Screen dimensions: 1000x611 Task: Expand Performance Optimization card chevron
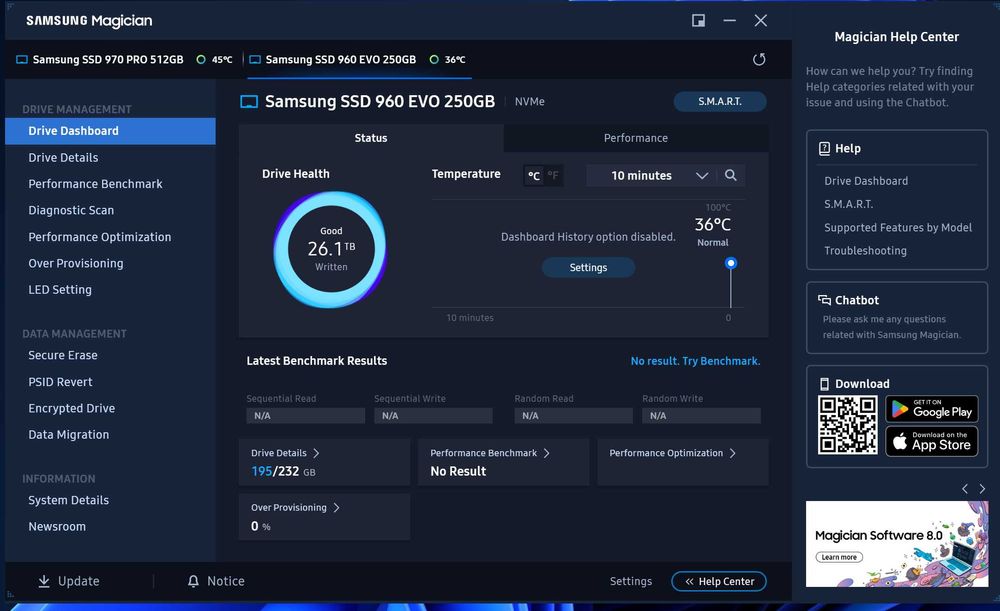point(732,453)
